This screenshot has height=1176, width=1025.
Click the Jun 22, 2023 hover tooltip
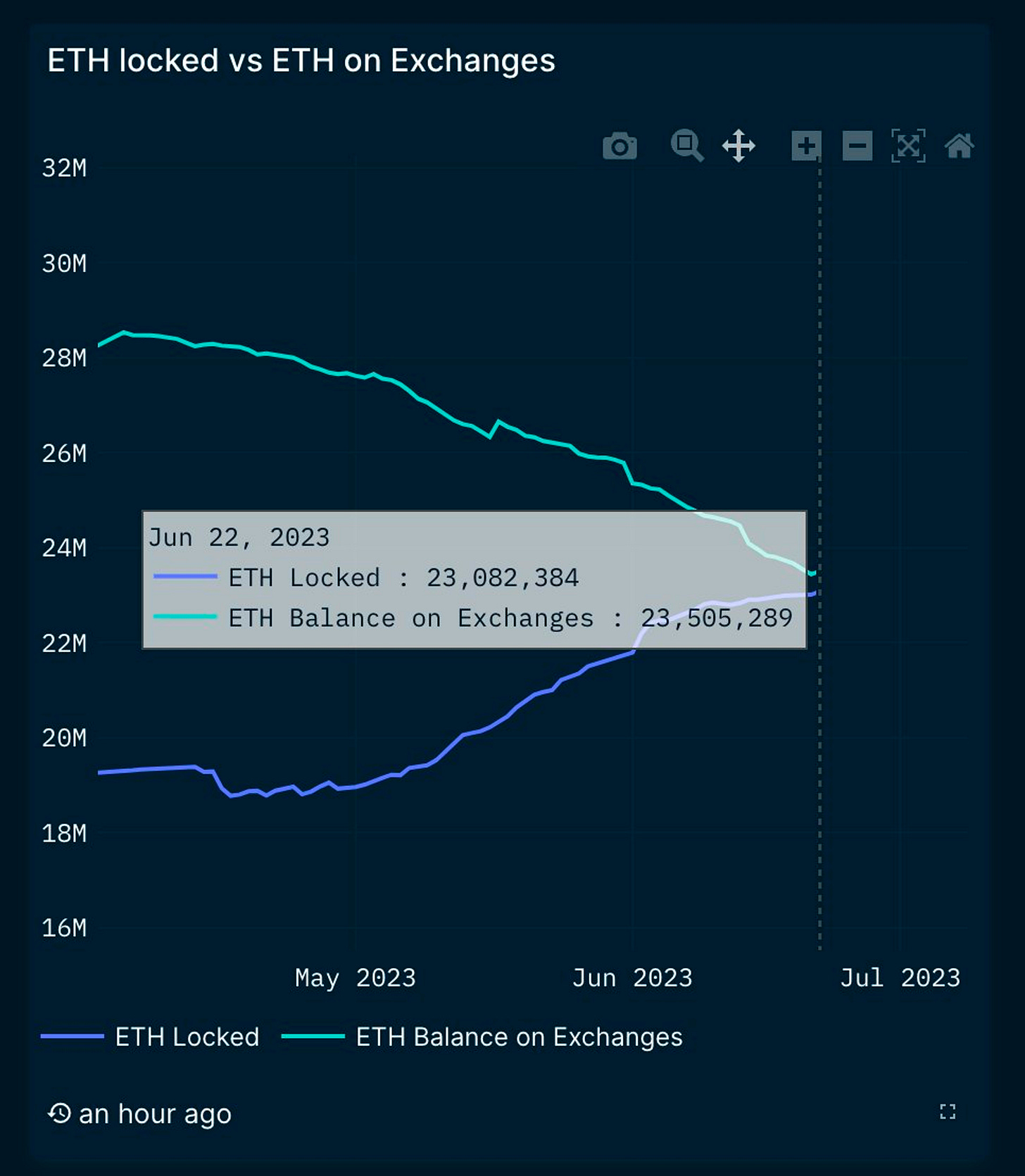[x=474, y=580]
